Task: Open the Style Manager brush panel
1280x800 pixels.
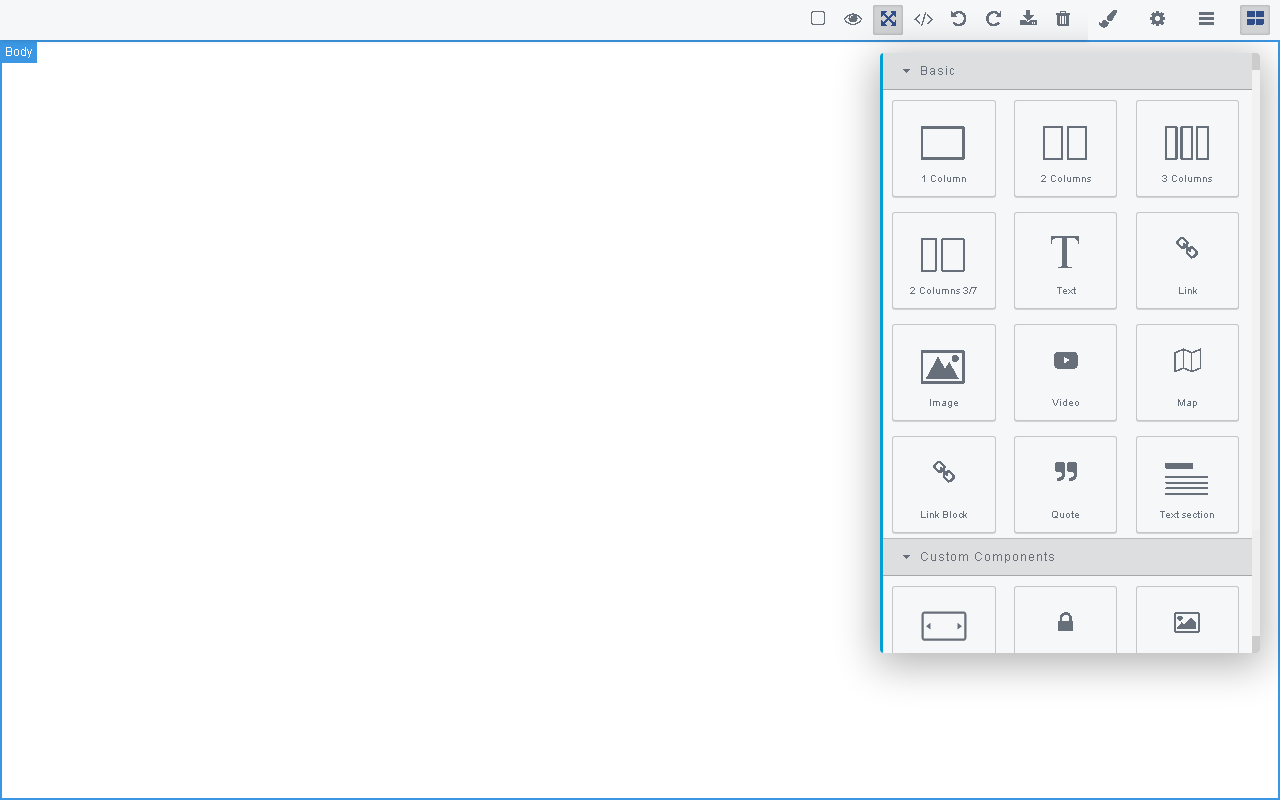Action: (x=1108, y=19)
